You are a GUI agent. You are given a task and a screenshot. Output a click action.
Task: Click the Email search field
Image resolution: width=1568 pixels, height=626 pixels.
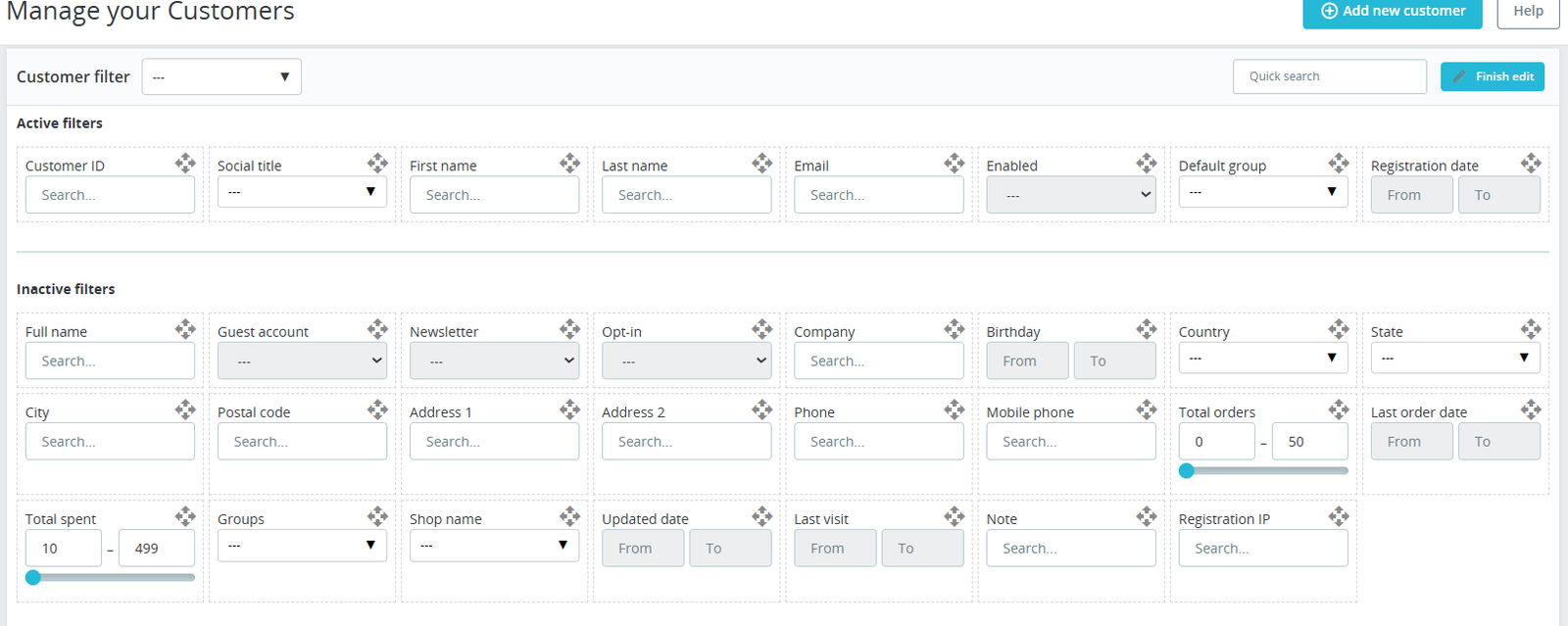[x=879, y=195]
